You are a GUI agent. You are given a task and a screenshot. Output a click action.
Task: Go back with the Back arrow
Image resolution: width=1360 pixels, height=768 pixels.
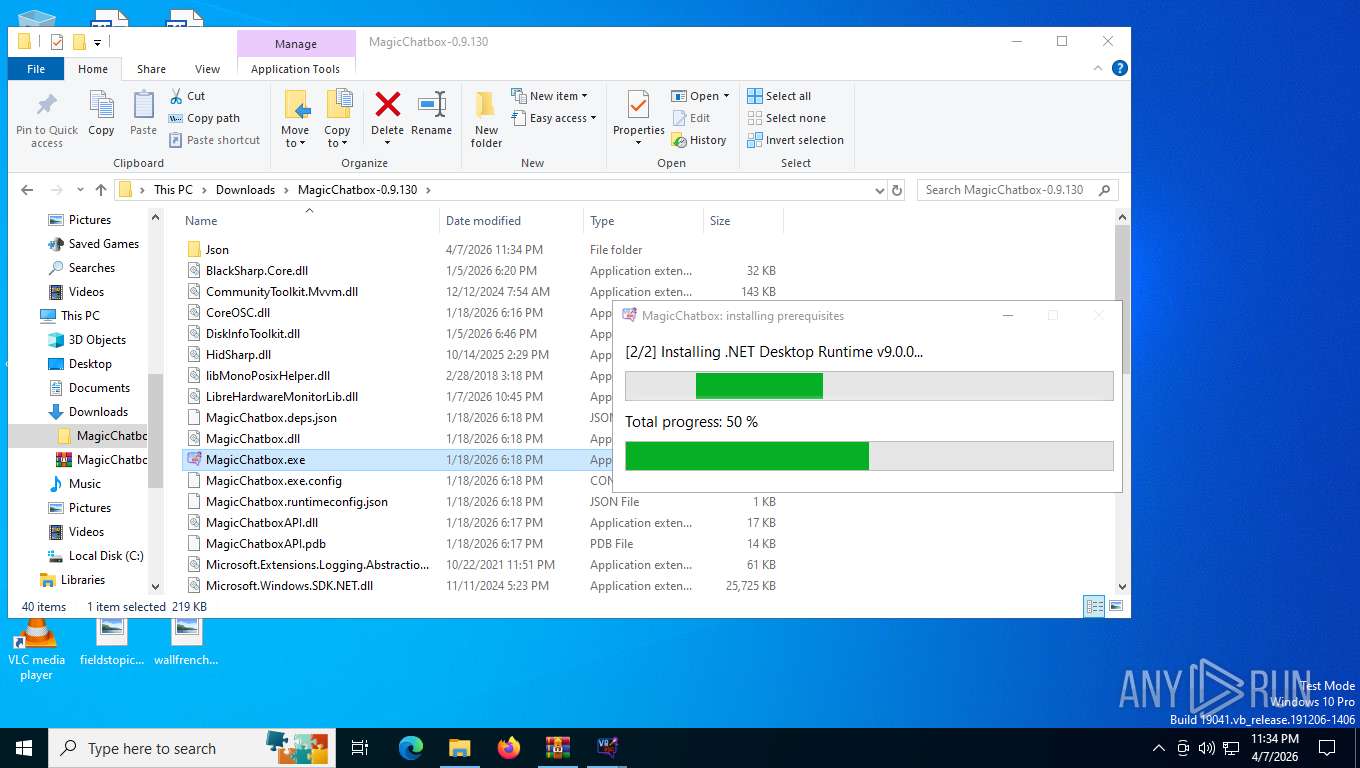(27, 190)
